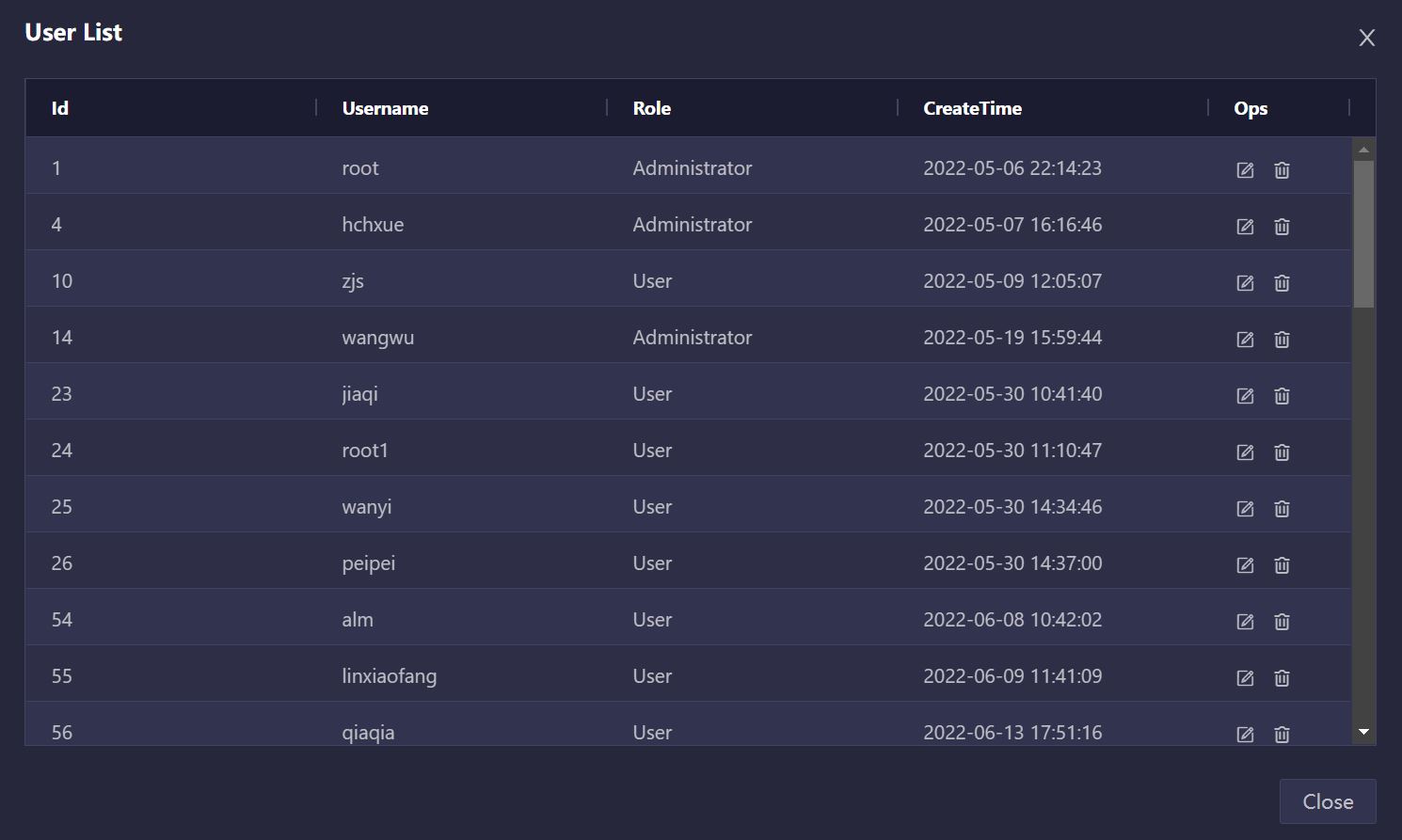This screenshot has width=1402, height=840.
Task: Click timestamp 2022-05-30 14:34:46
Action: 1012,507
